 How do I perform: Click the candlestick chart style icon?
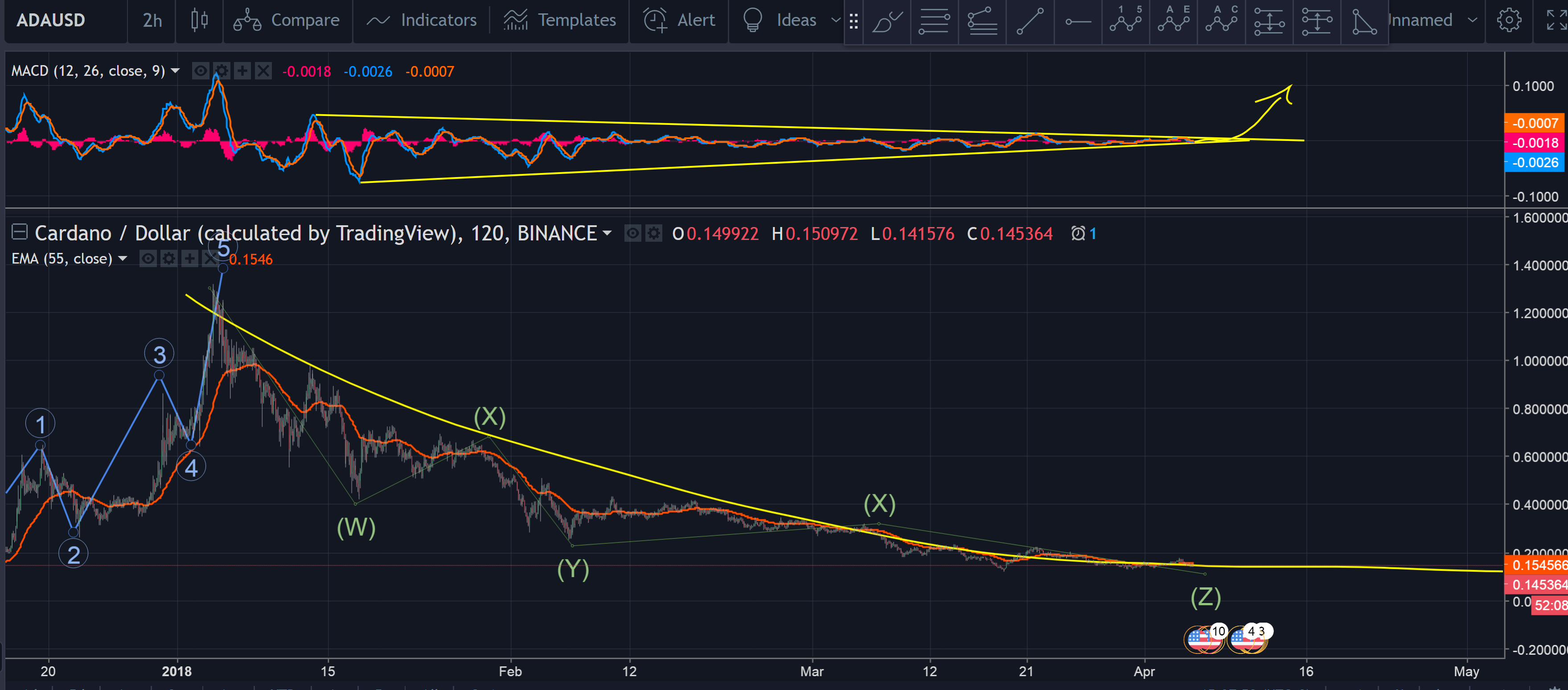(199, 20)
